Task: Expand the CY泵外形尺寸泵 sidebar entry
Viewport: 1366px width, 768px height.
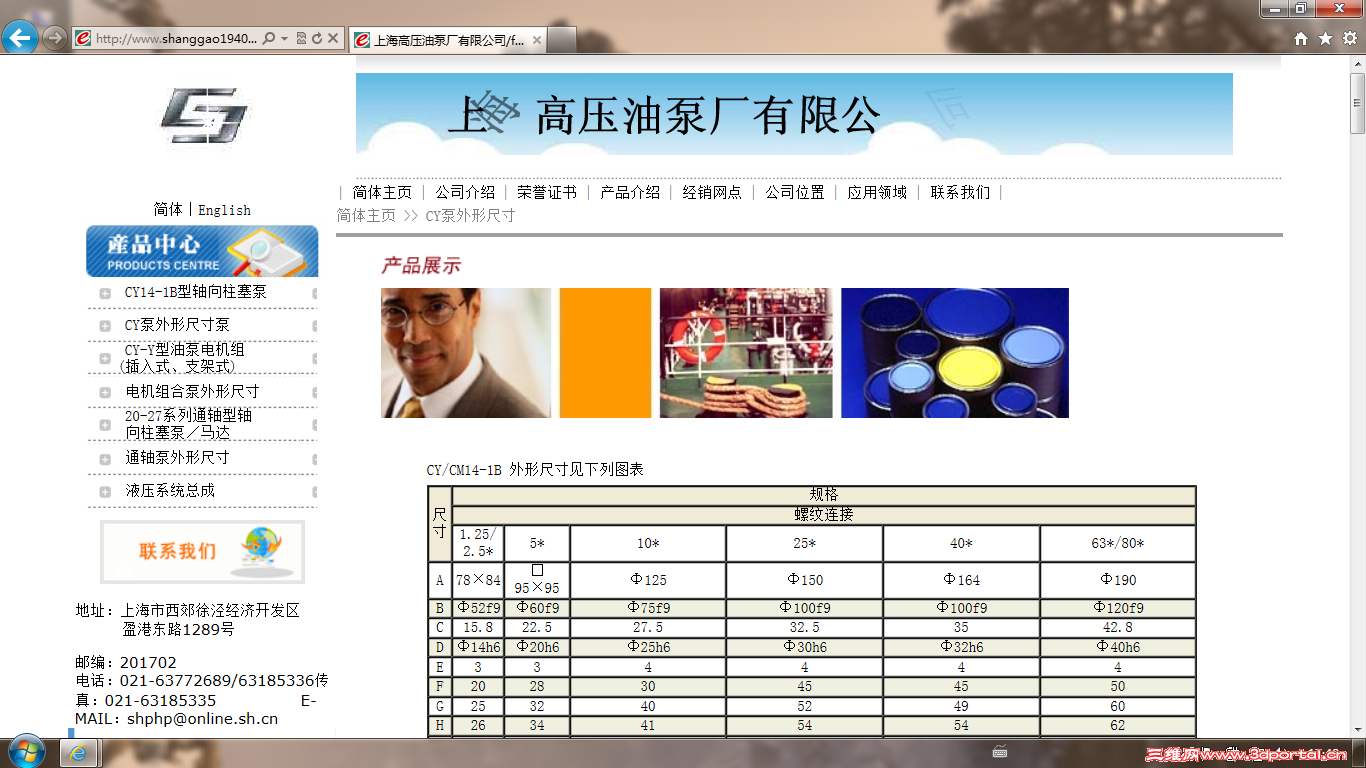Action: click(103, 325)
